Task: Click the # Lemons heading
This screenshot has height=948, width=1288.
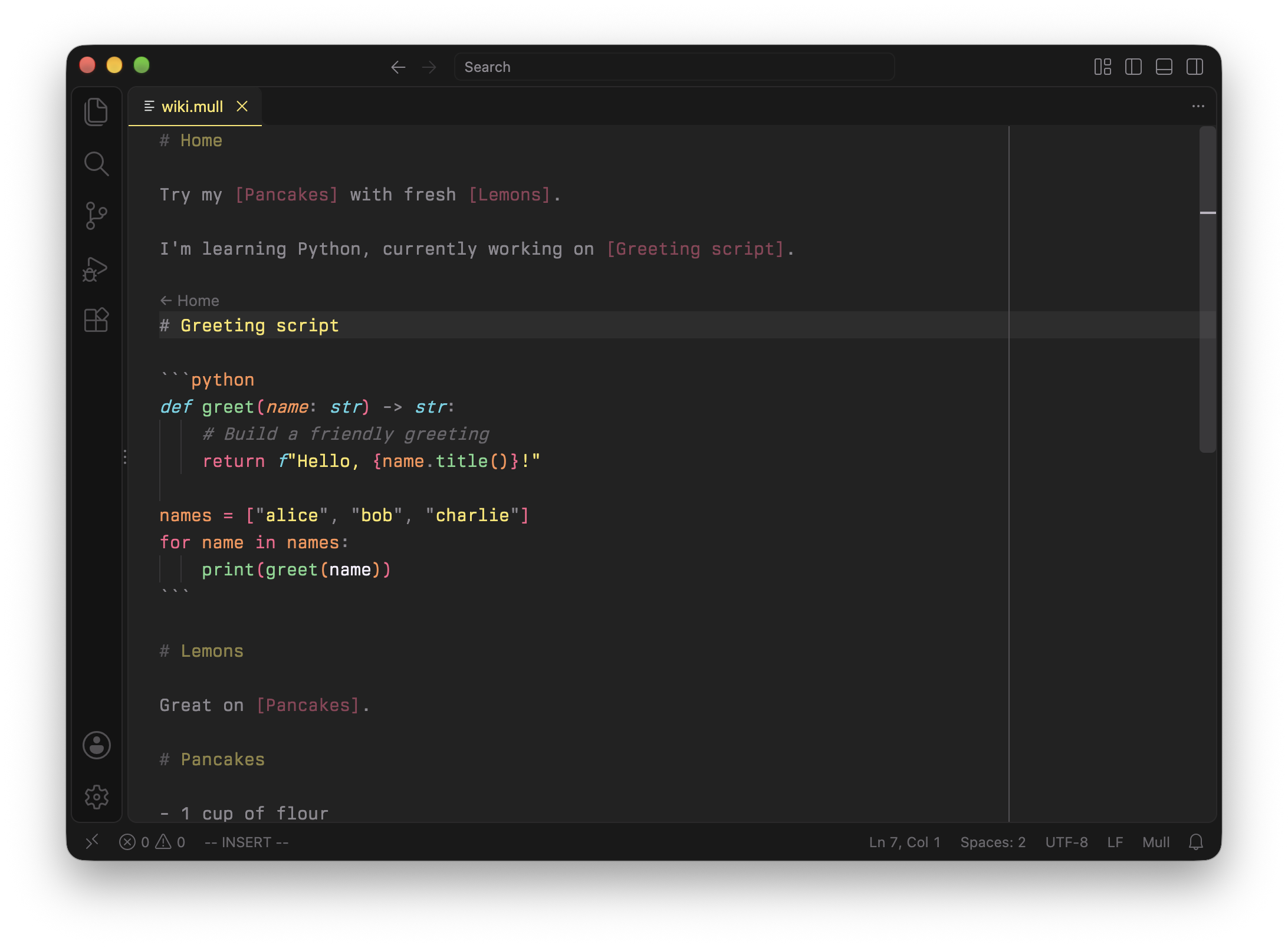Action: (x=202, y=651)
